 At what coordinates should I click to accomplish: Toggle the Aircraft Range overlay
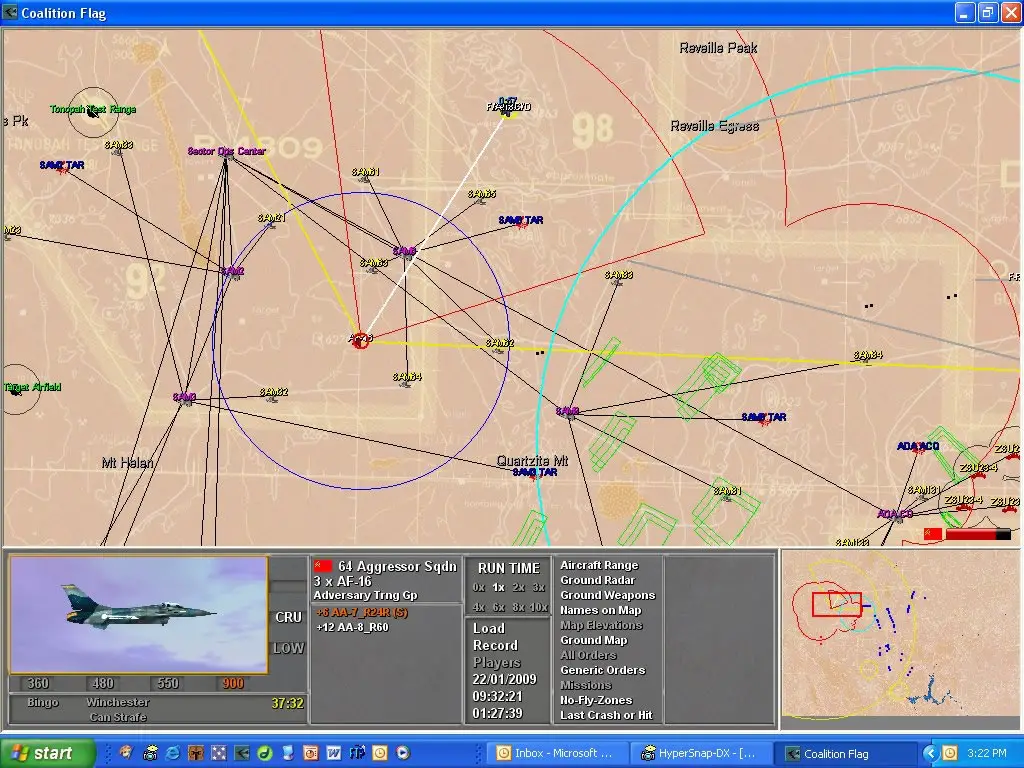599,565
